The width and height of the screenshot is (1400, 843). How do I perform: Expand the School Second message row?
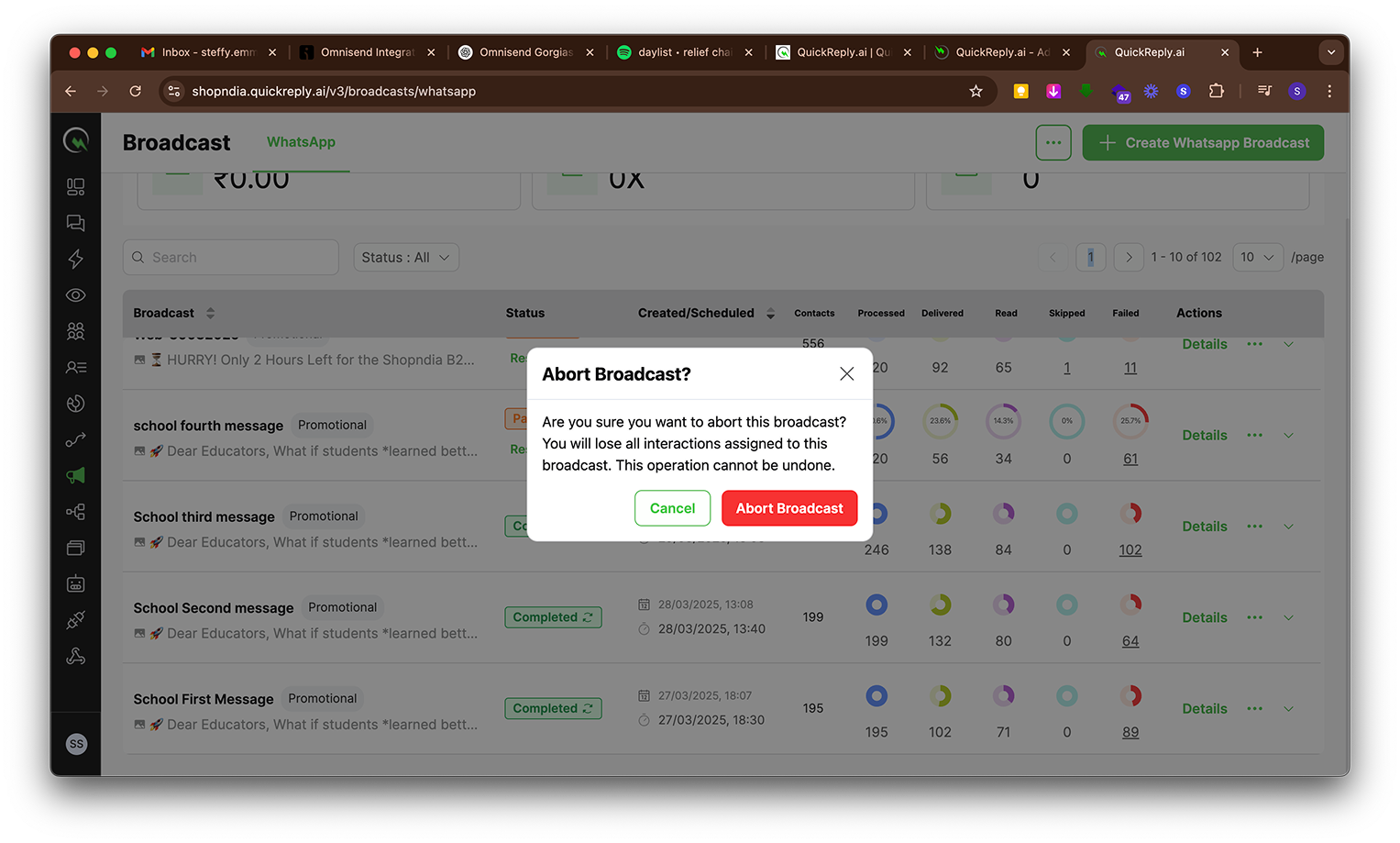(1288, 617)
